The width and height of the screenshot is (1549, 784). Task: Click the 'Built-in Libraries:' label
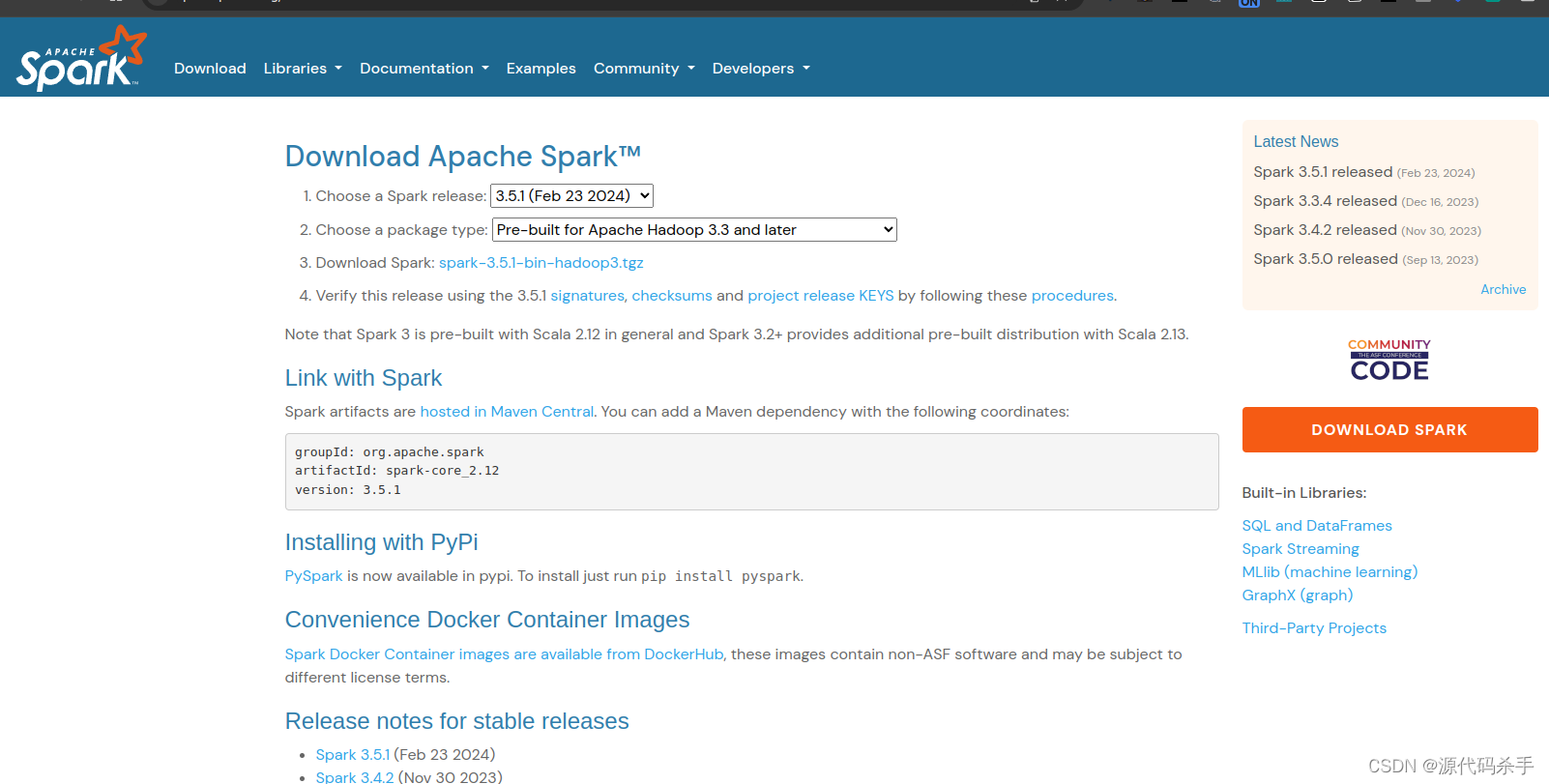click(x=1304, y=493)
